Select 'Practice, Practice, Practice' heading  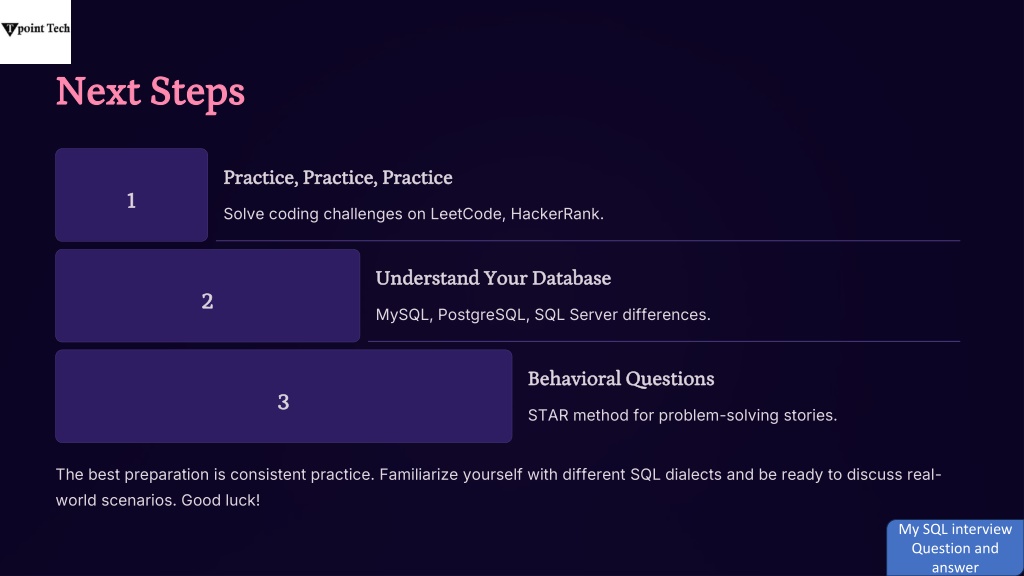pos(338,178)
